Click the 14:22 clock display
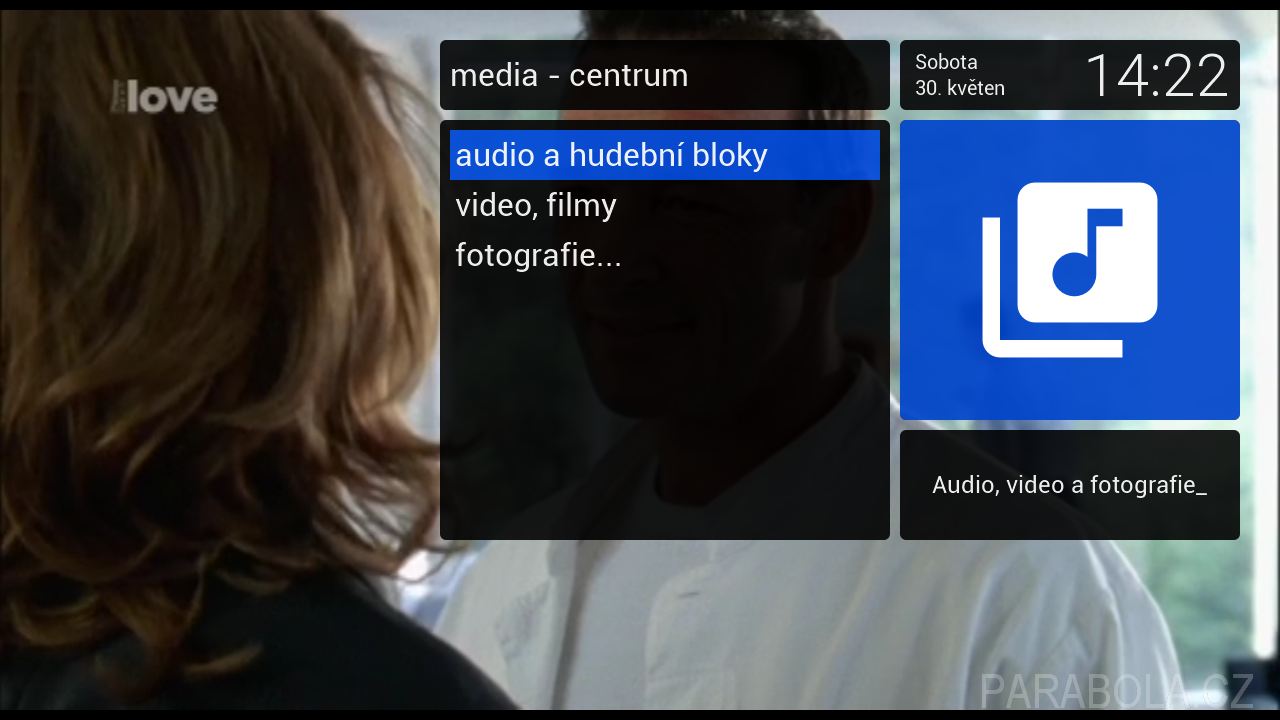1280x720 pixels. (x=1156, y=76)
